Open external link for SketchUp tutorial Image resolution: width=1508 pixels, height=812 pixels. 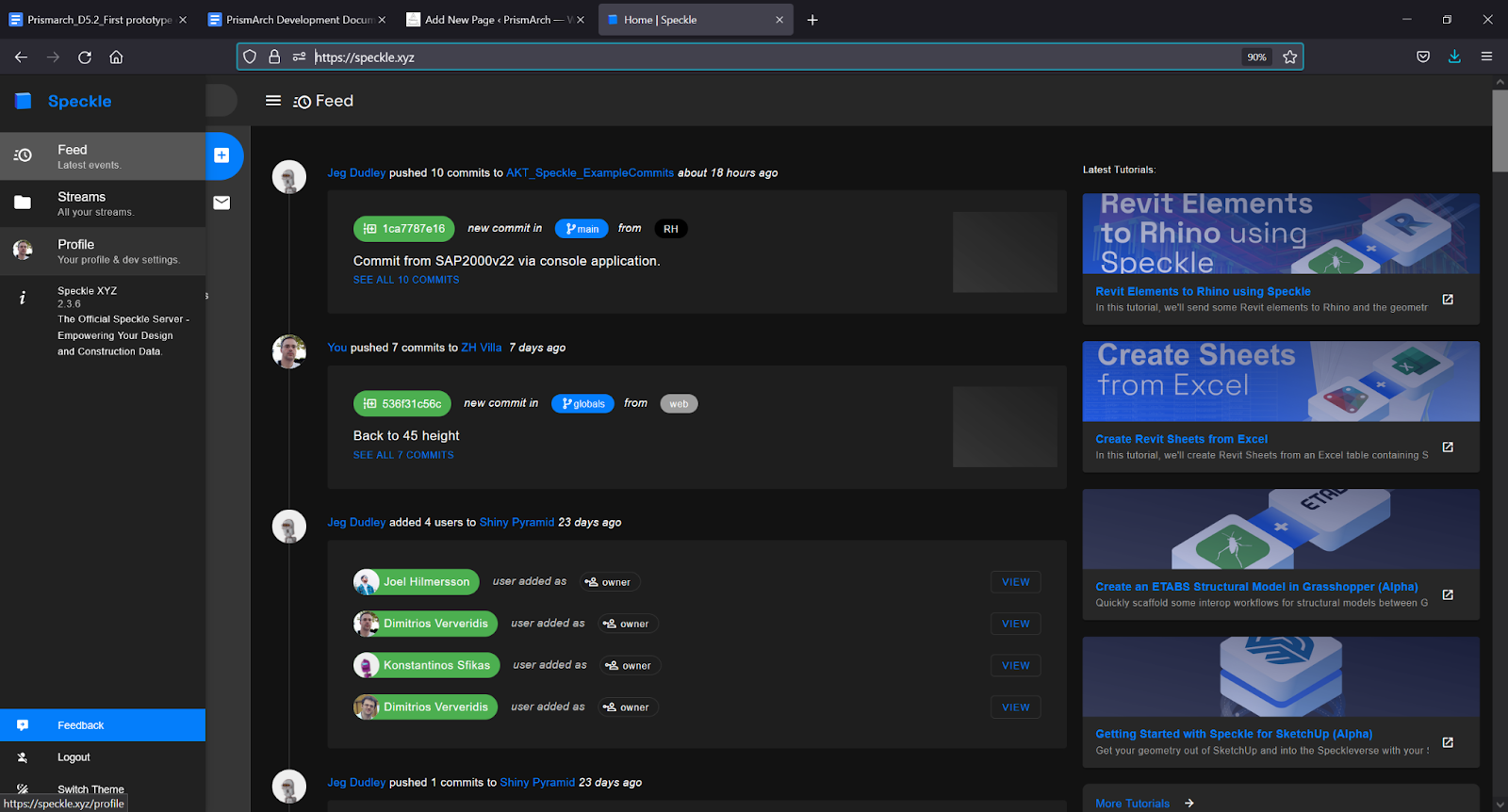[x=1448, y=742]
